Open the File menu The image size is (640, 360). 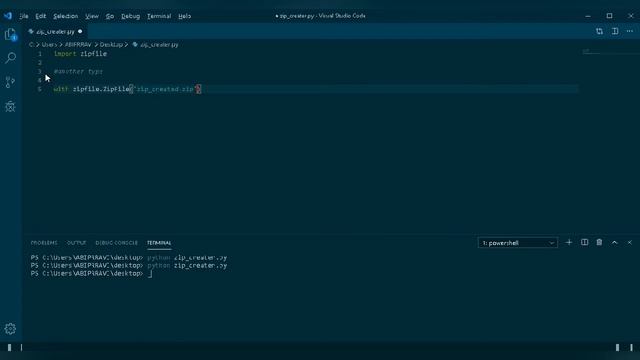(24, 16)
